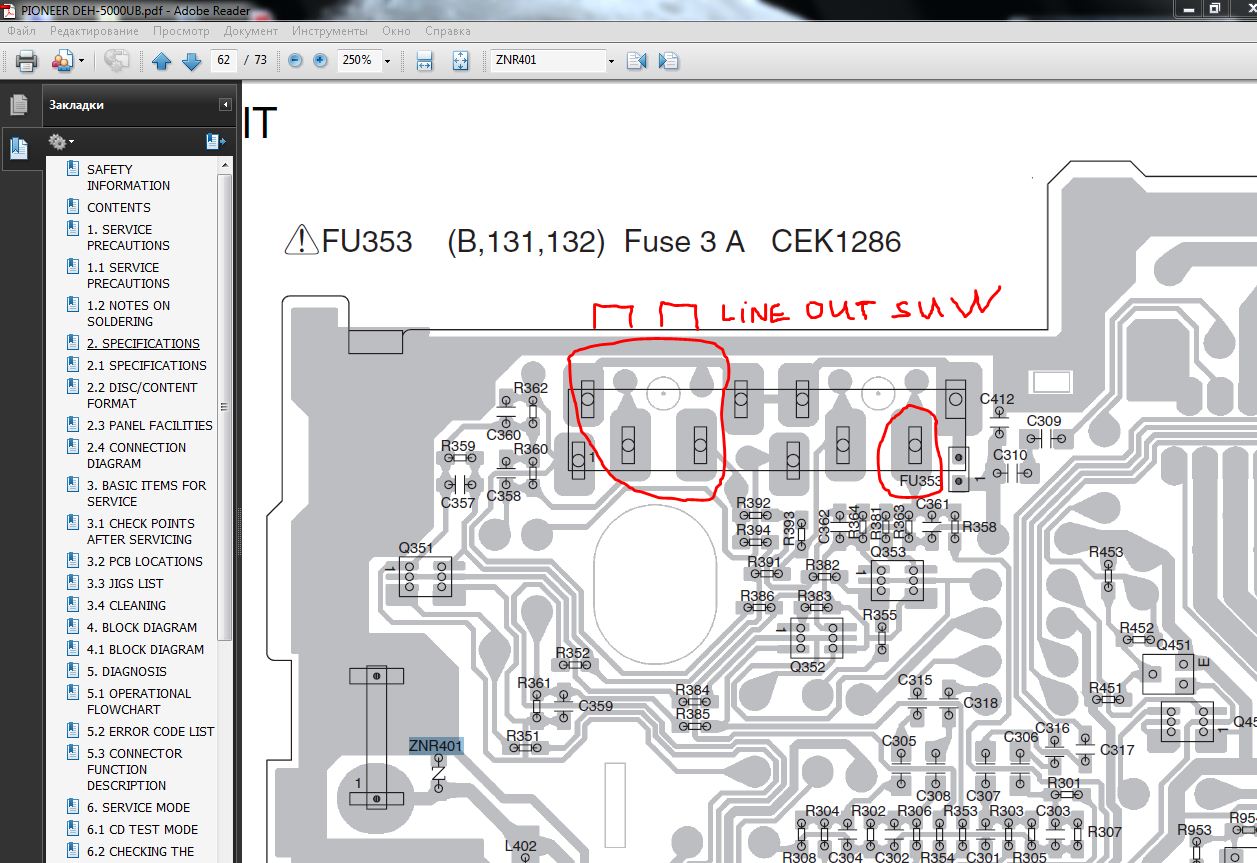Click the zoom out minus button
Screen dimensions: 1257x863
coord(295,60)
